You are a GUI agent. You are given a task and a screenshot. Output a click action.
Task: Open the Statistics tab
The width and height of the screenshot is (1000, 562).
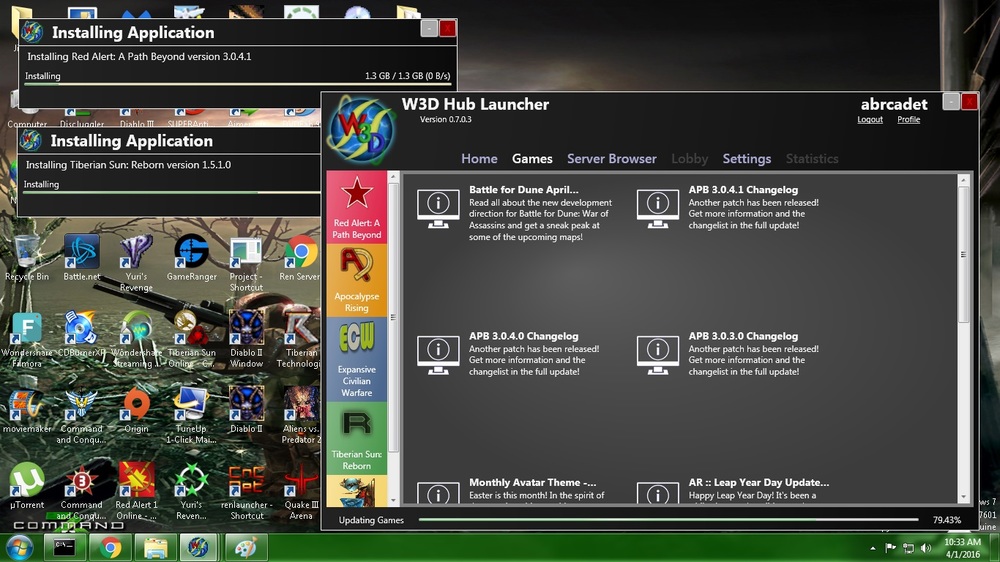pyautogui.click(x=812, y=159)
